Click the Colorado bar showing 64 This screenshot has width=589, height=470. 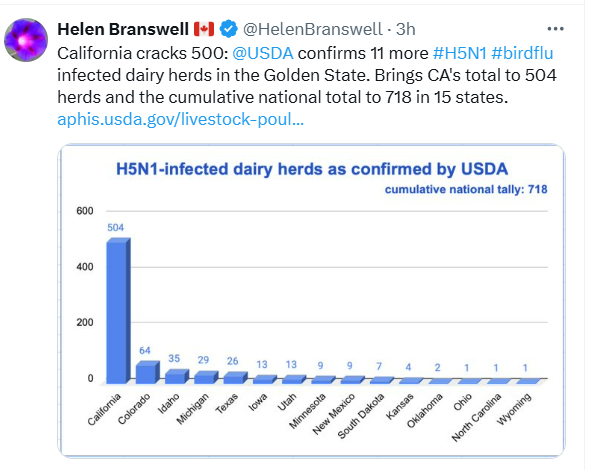[148, 372]
